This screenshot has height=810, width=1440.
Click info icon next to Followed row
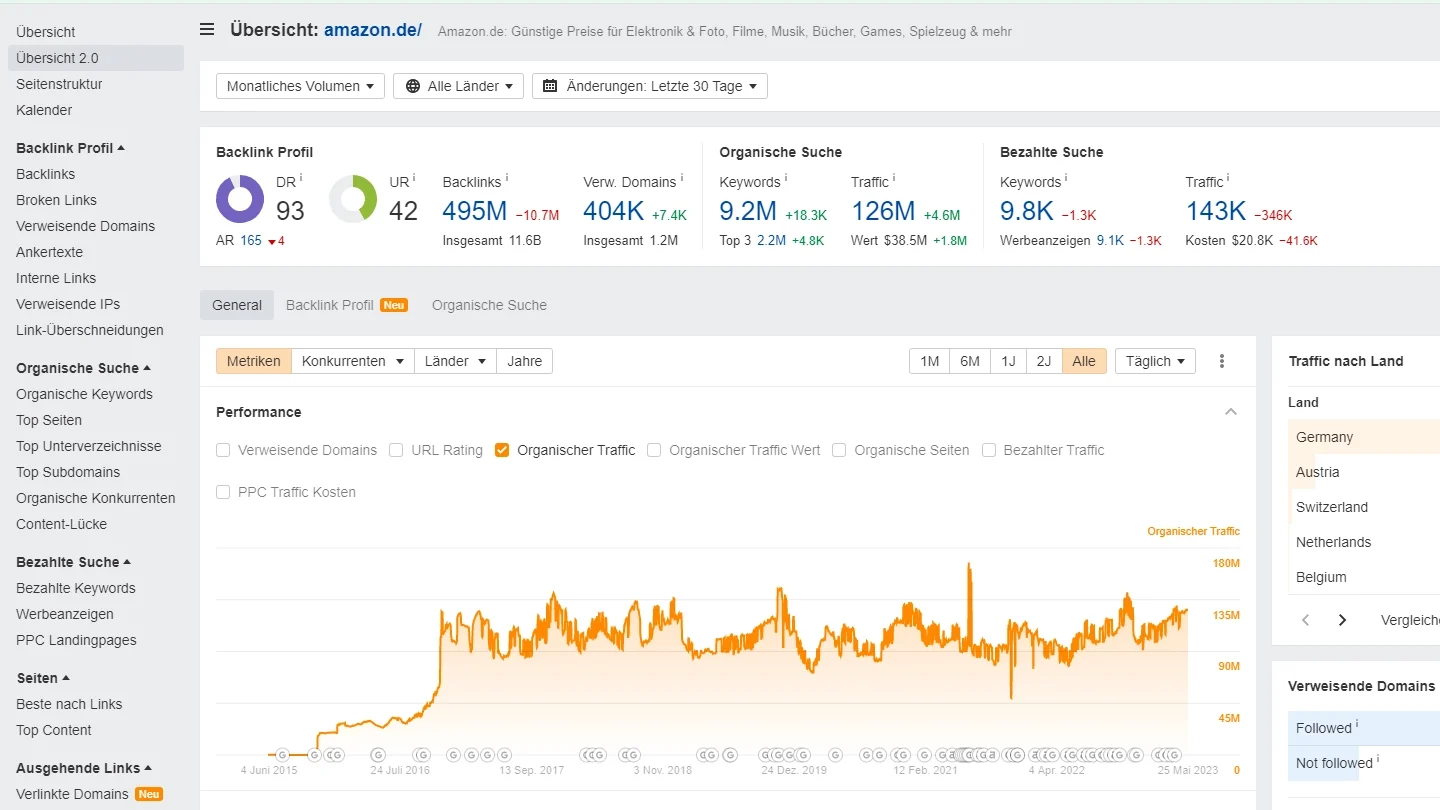click(x=1357, y=724)
